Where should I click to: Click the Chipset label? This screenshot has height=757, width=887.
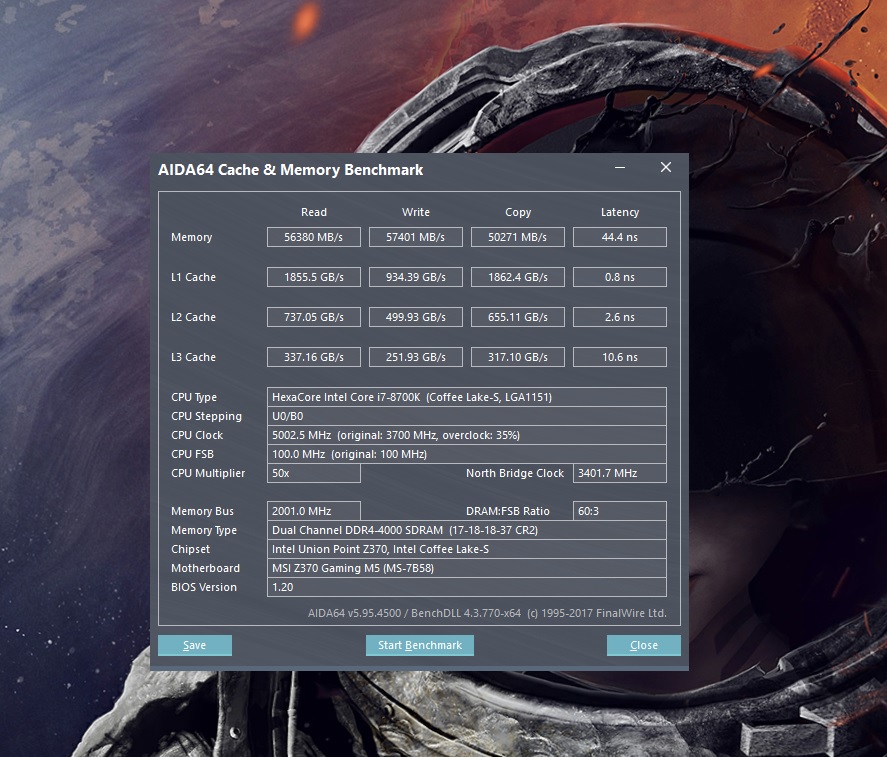pos(191,549)
